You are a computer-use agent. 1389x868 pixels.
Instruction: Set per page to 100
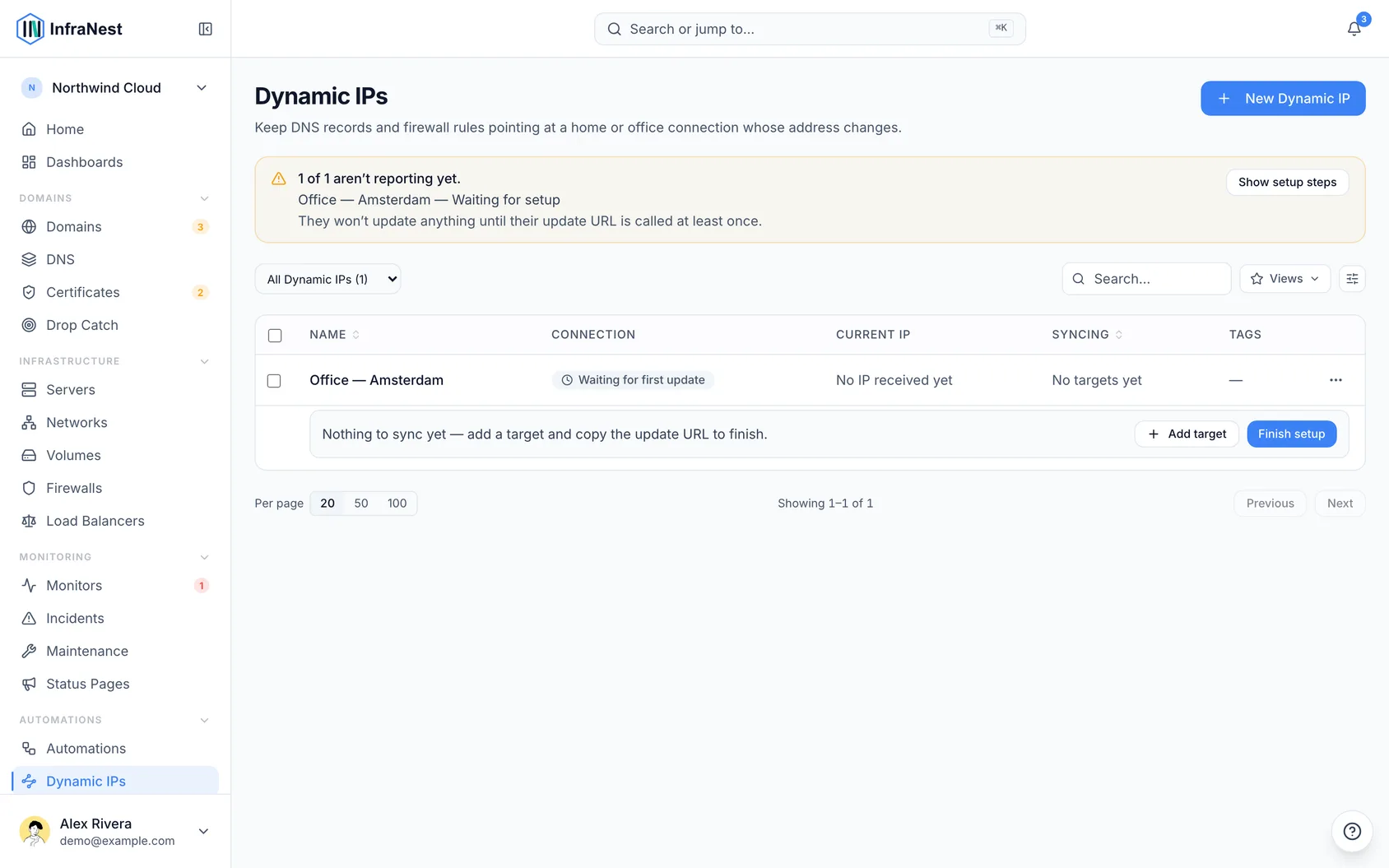tap(397, 503)
